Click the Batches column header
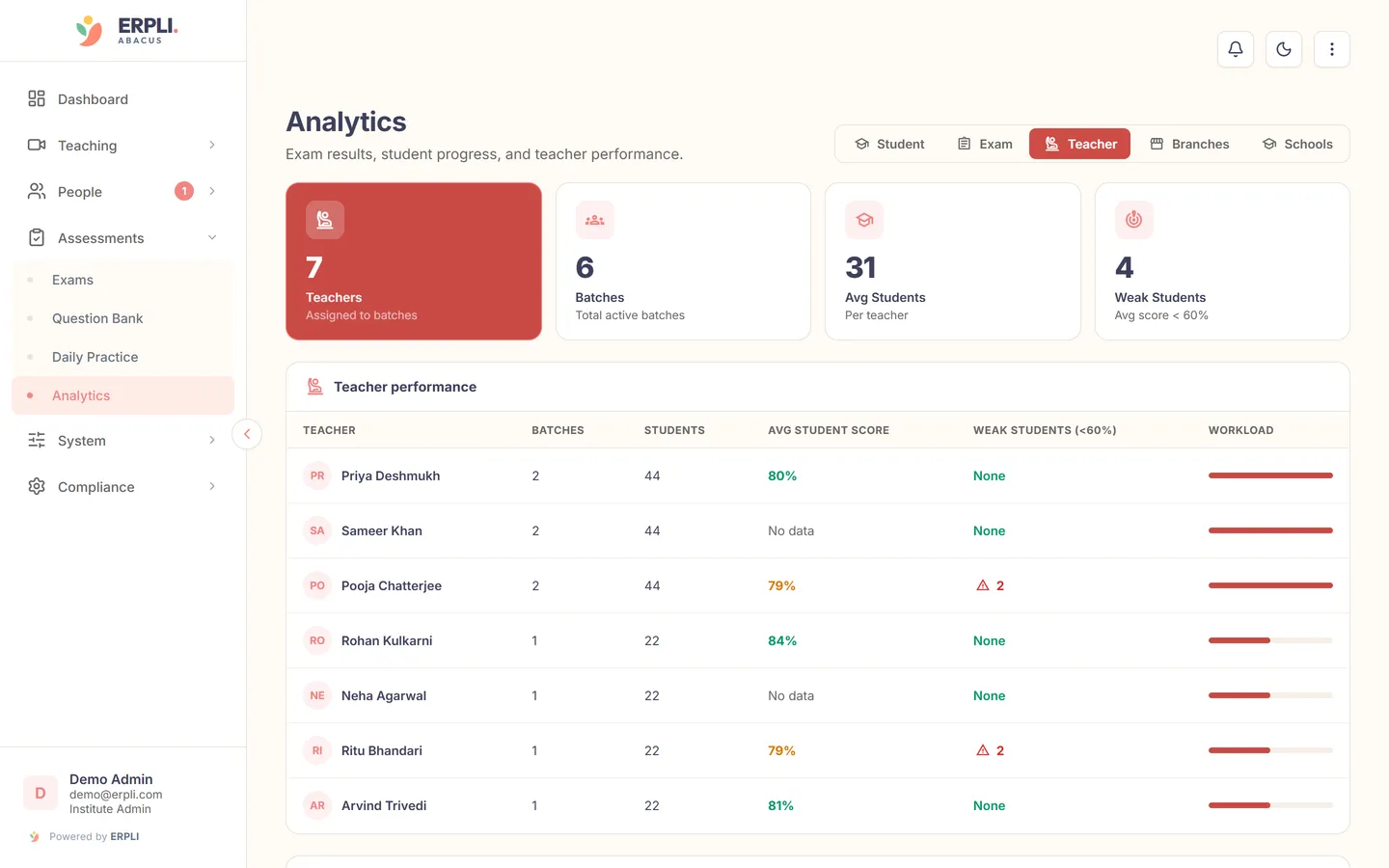This screenshot has width=1389, height=868. coord(558,430)
